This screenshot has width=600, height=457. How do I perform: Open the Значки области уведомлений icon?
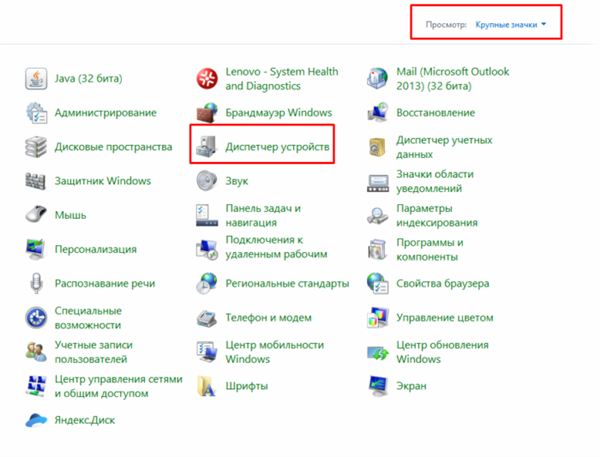pos(378,183)
